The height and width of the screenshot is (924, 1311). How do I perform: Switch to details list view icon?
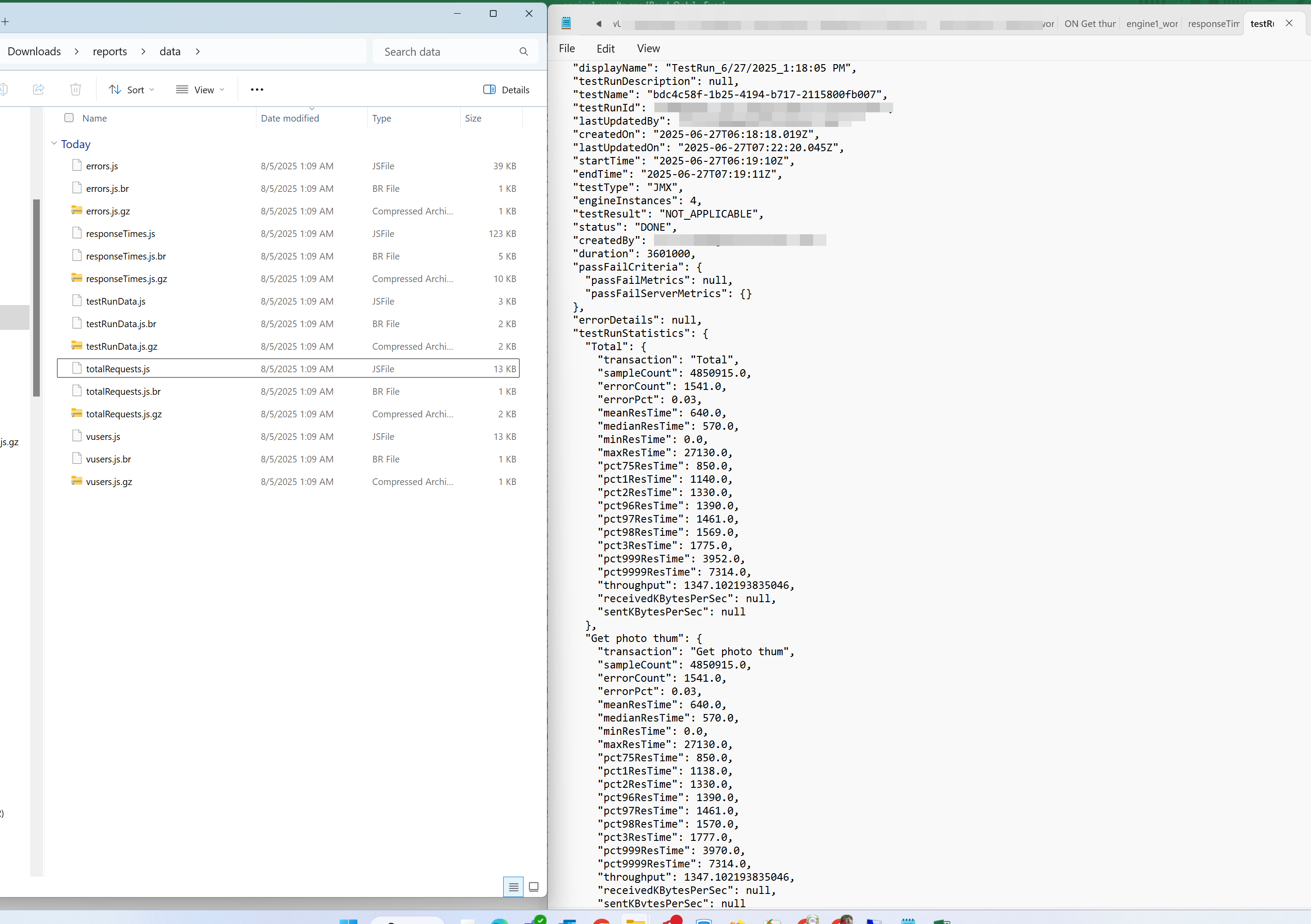click(513, 887)
